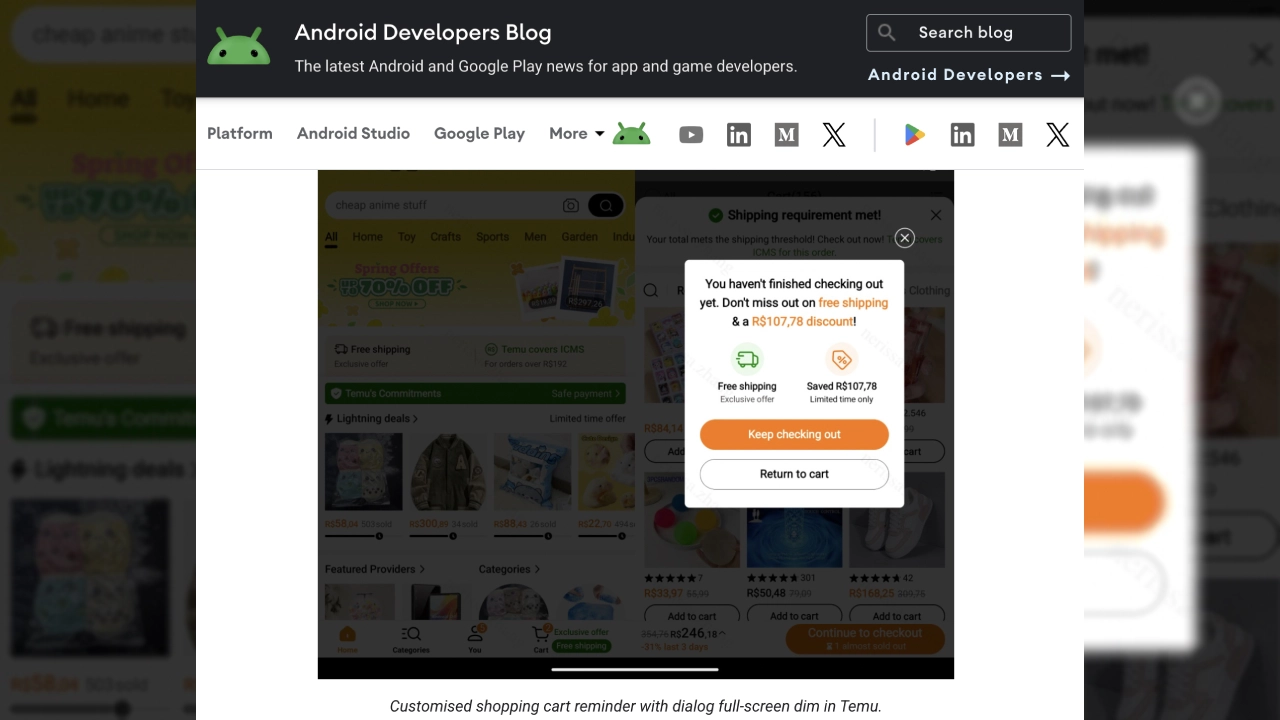The height and width of the screenshot is (720, 1280).
Task: Click the X (Twitter) icon in navigation
Action: click(x=834, y=134)
